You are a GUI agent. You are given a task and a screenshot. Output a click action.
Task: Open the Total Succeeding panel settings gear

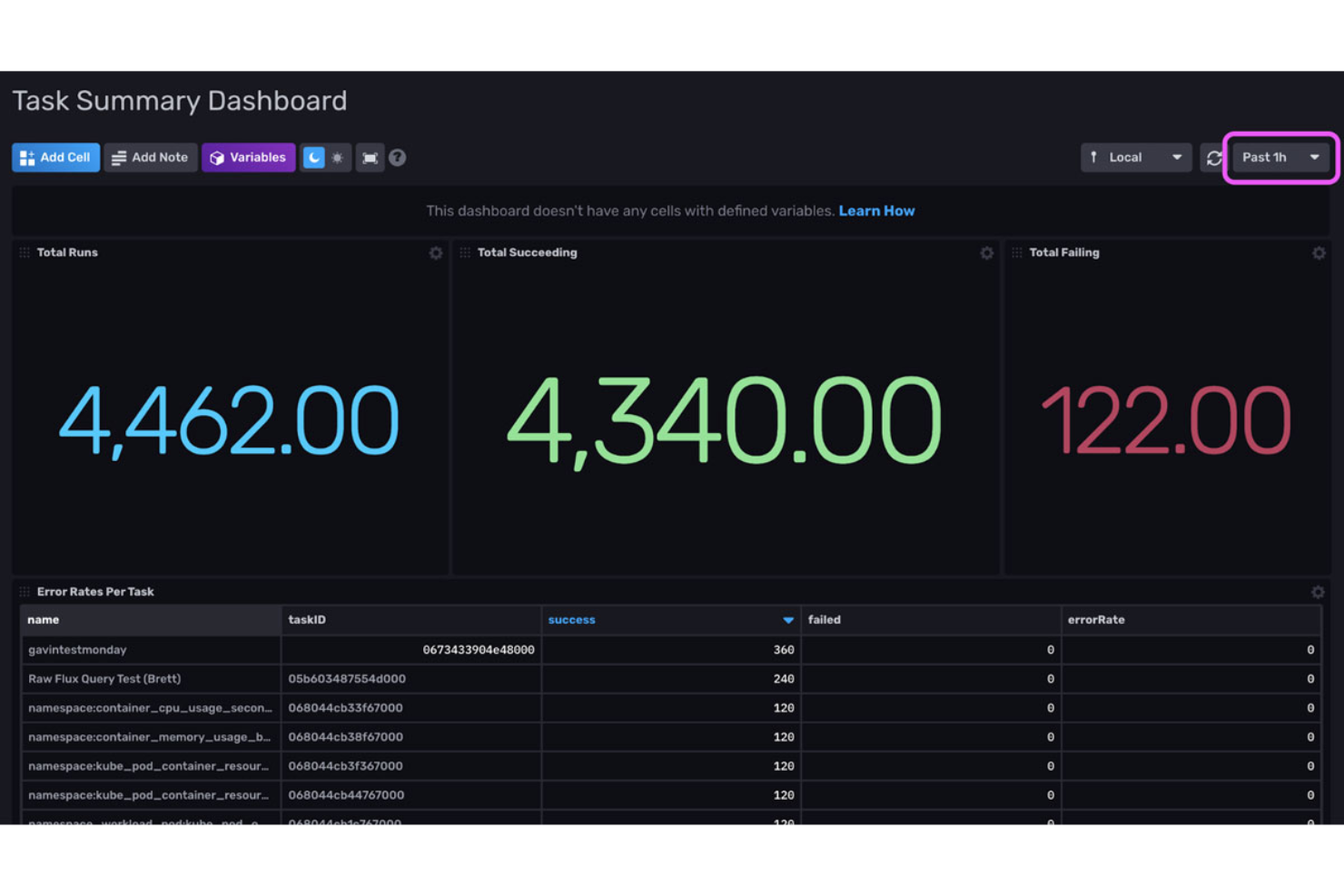point(987,253)
